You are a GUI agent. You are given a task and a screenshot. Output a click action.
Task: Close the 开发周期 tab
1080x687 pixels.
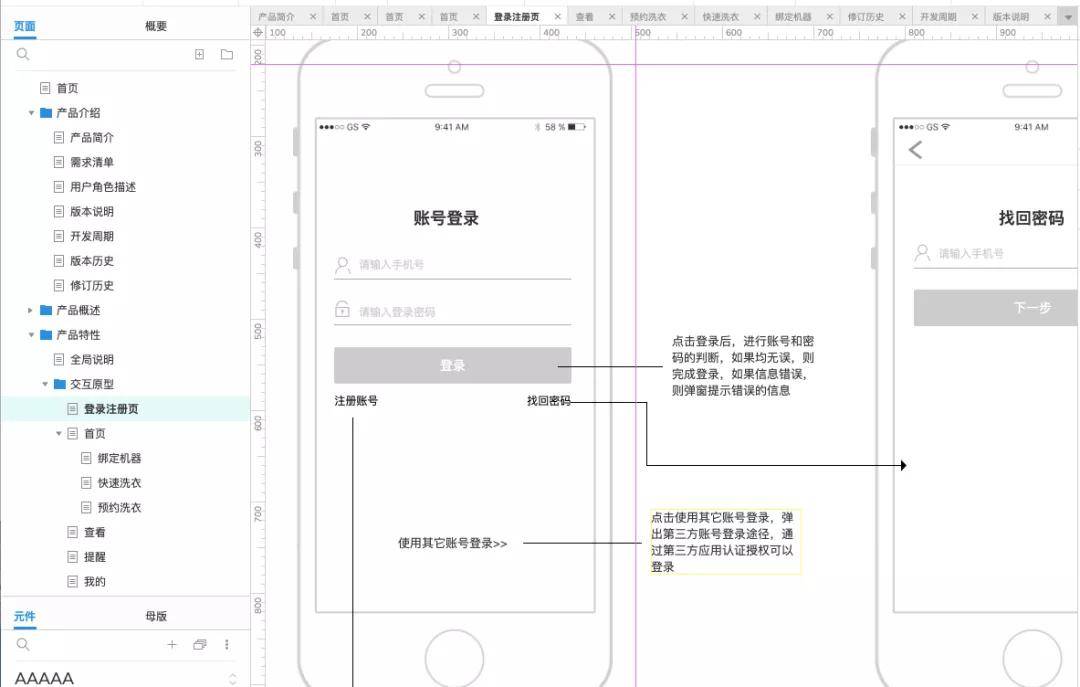[975, 17]
